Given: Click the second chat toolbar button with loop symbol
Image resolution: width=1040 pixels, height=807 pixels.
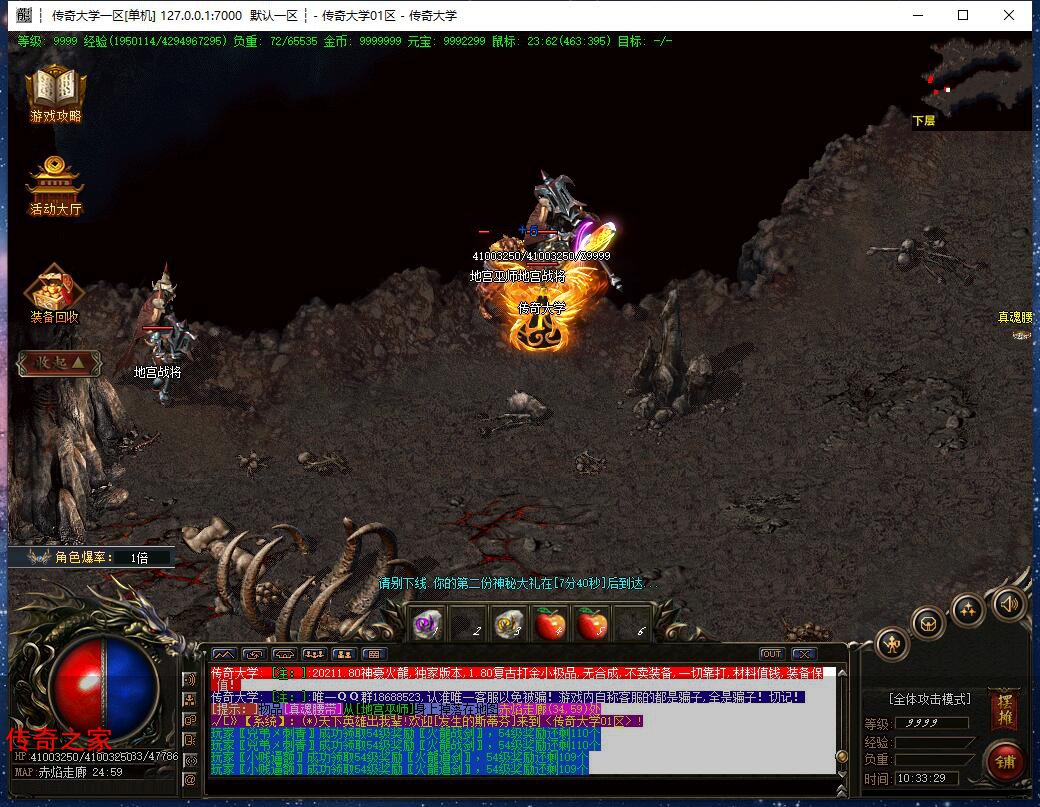Looking at the screenshot, I should point(254,654).
